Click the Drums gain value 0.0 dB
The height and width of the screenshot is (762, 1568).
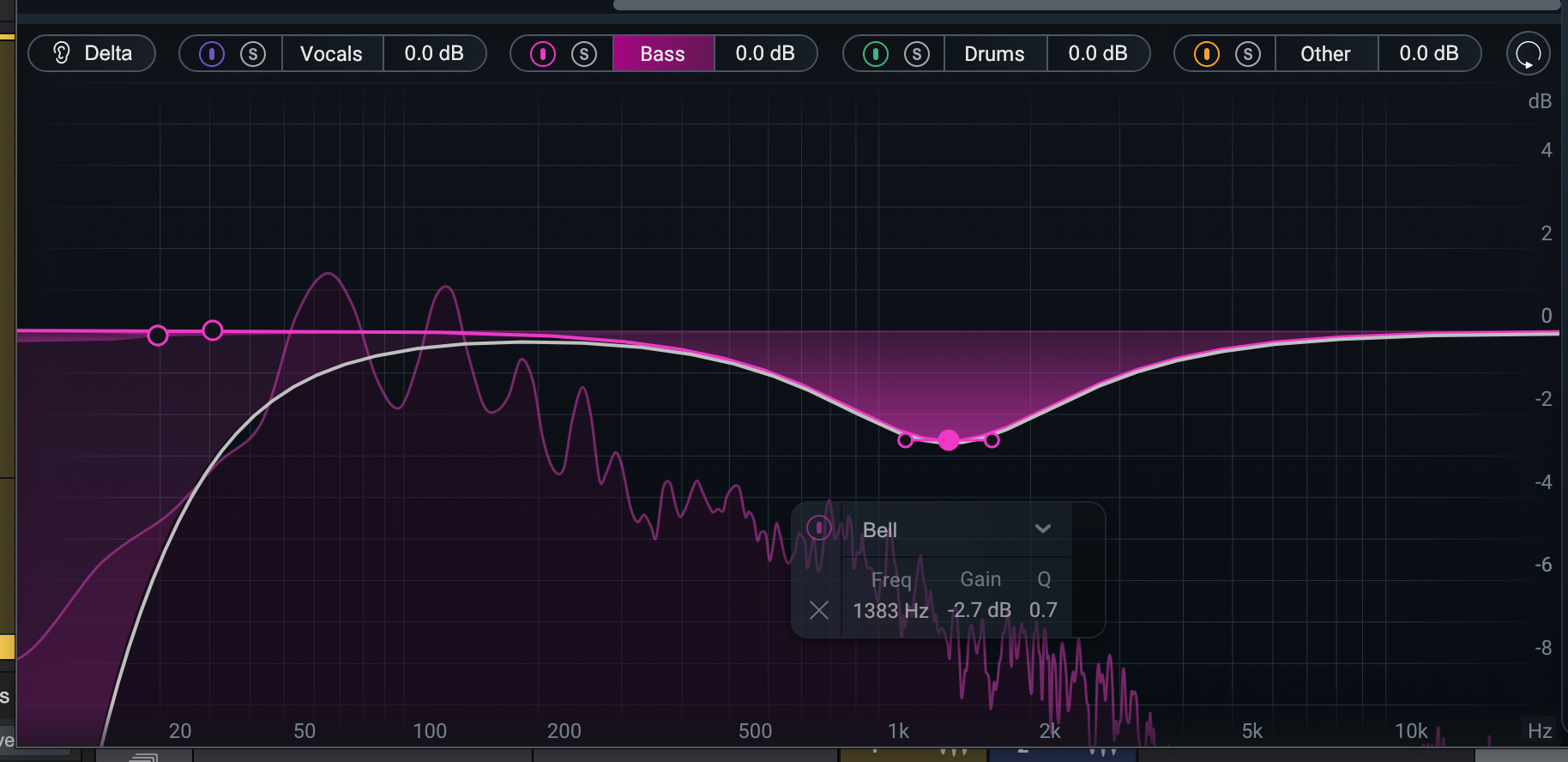(x=1098, y=53)
